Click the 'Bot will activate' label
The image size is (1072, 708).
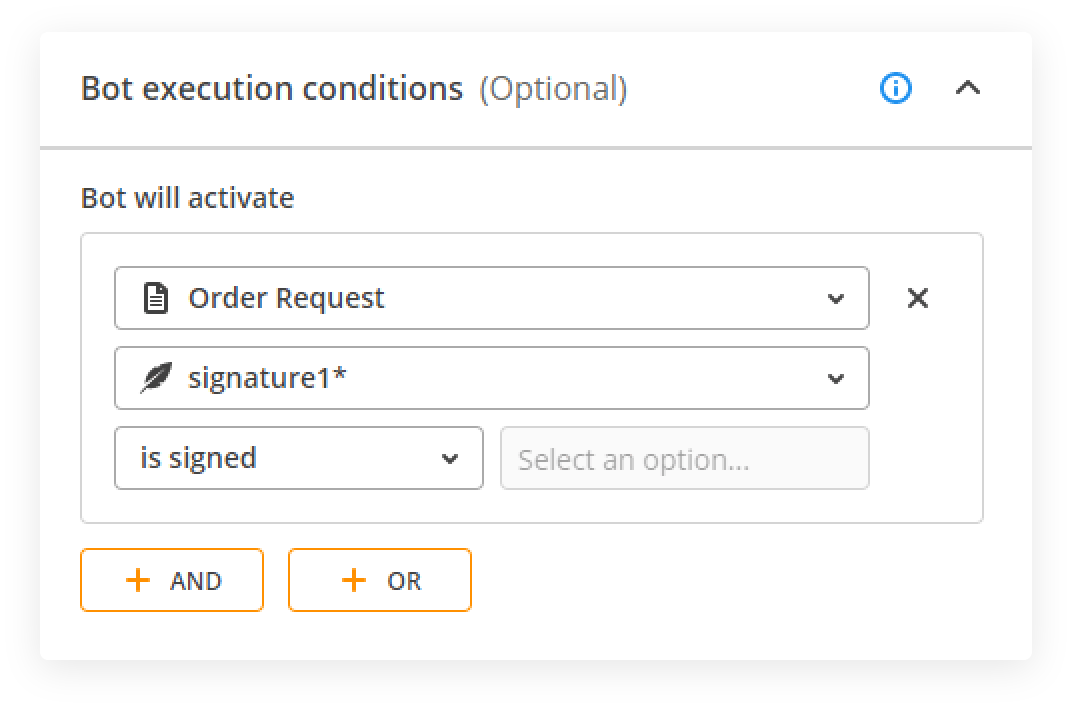coord(187,198)
